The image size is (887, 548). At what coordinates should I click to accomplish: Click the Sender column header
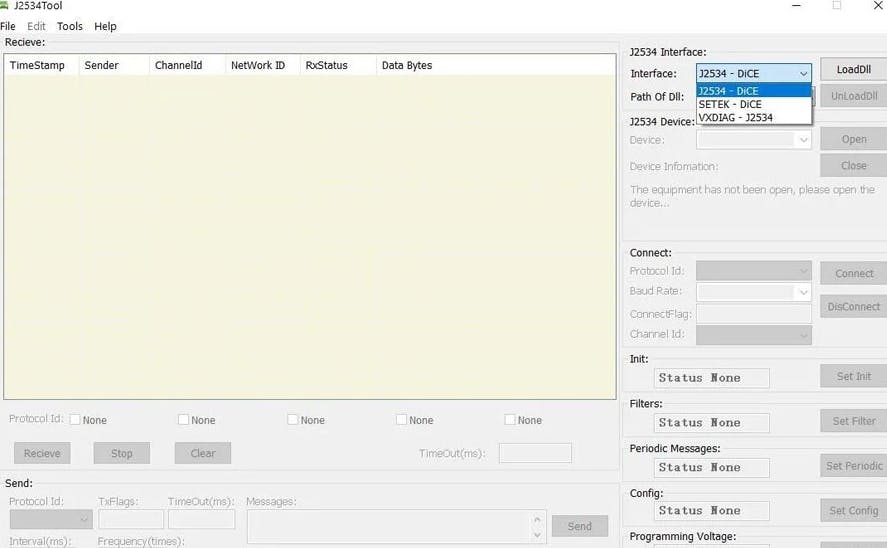click(101, 65)
